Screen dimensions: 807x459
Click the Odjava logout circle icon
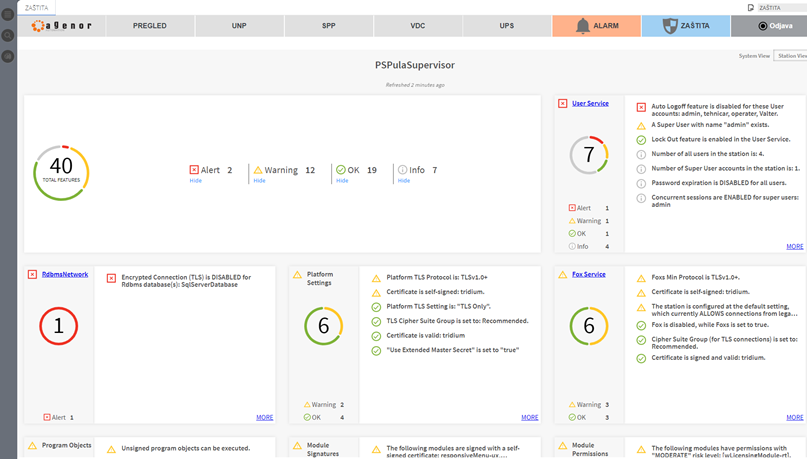pos(763,26)
